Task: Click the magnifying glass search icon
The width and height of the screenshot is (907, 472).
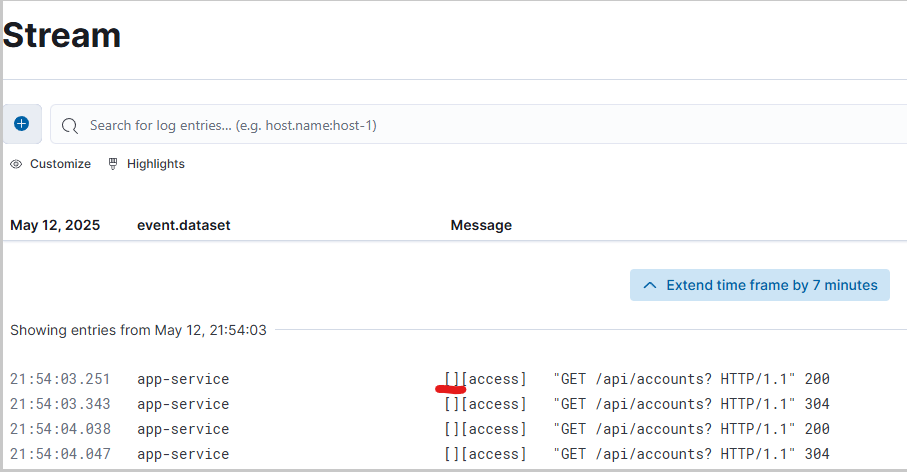Action: point(70,126)
